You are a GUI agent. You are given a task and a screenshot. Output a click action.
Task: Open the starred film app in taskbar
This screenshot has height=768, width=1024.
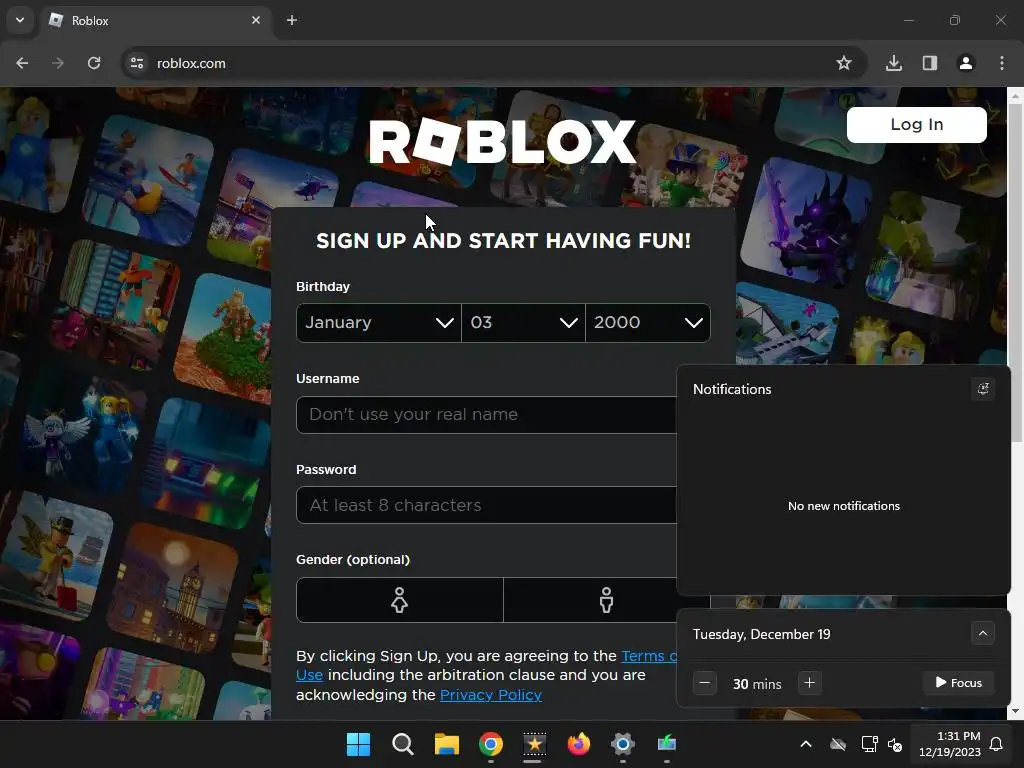[x=534, y=744]
